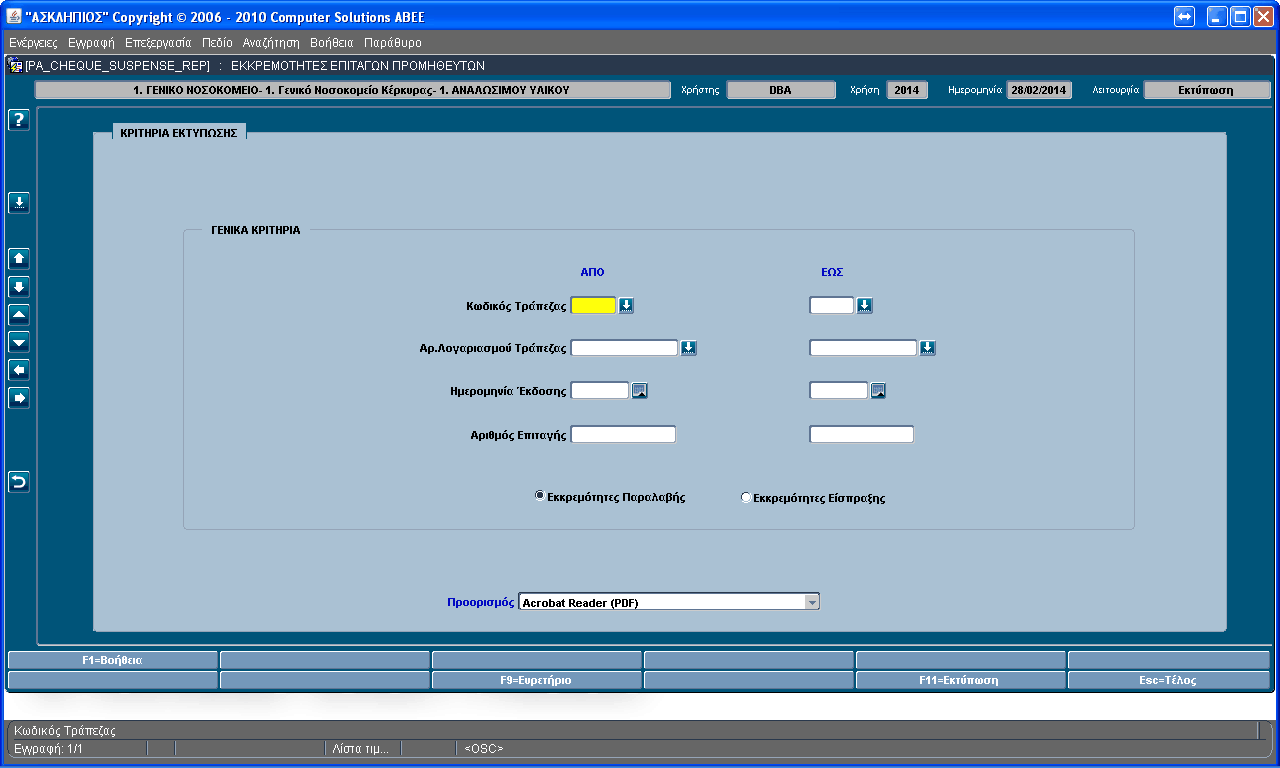Open calendar for ΑΠΟ Ημερομηνία Έκδοσης
Image resolution: width=1280 pixels, height=768 pixels.
640,391
